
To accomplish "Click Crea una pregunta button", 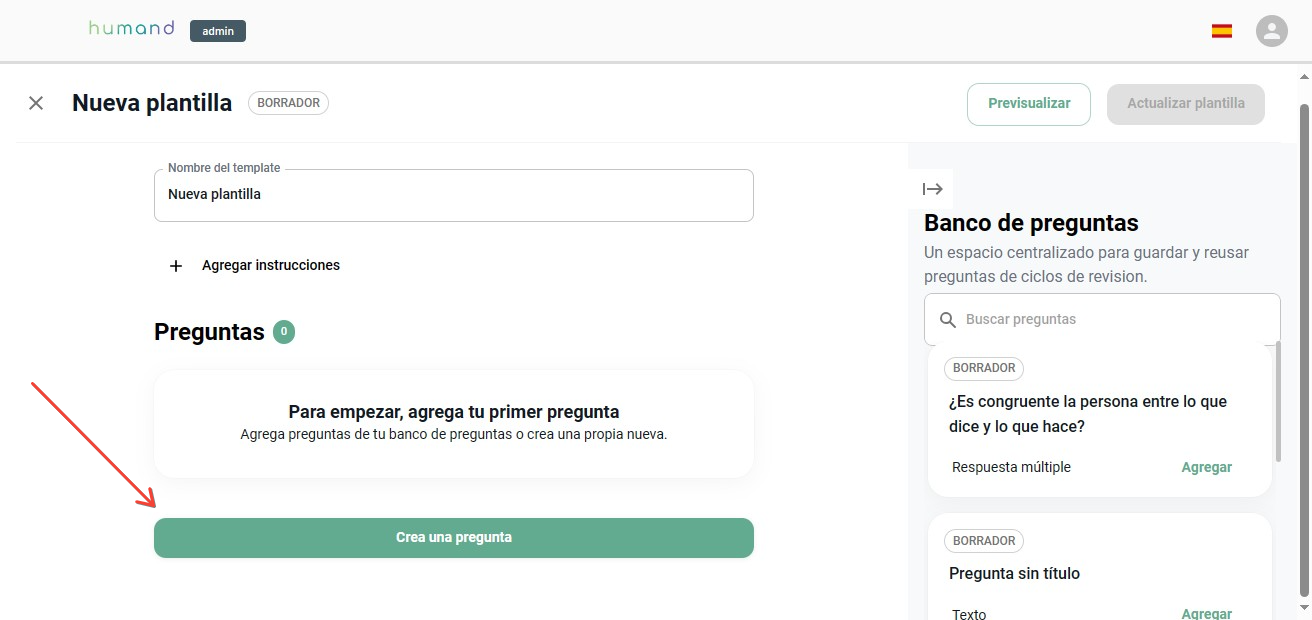I will 454,538.
